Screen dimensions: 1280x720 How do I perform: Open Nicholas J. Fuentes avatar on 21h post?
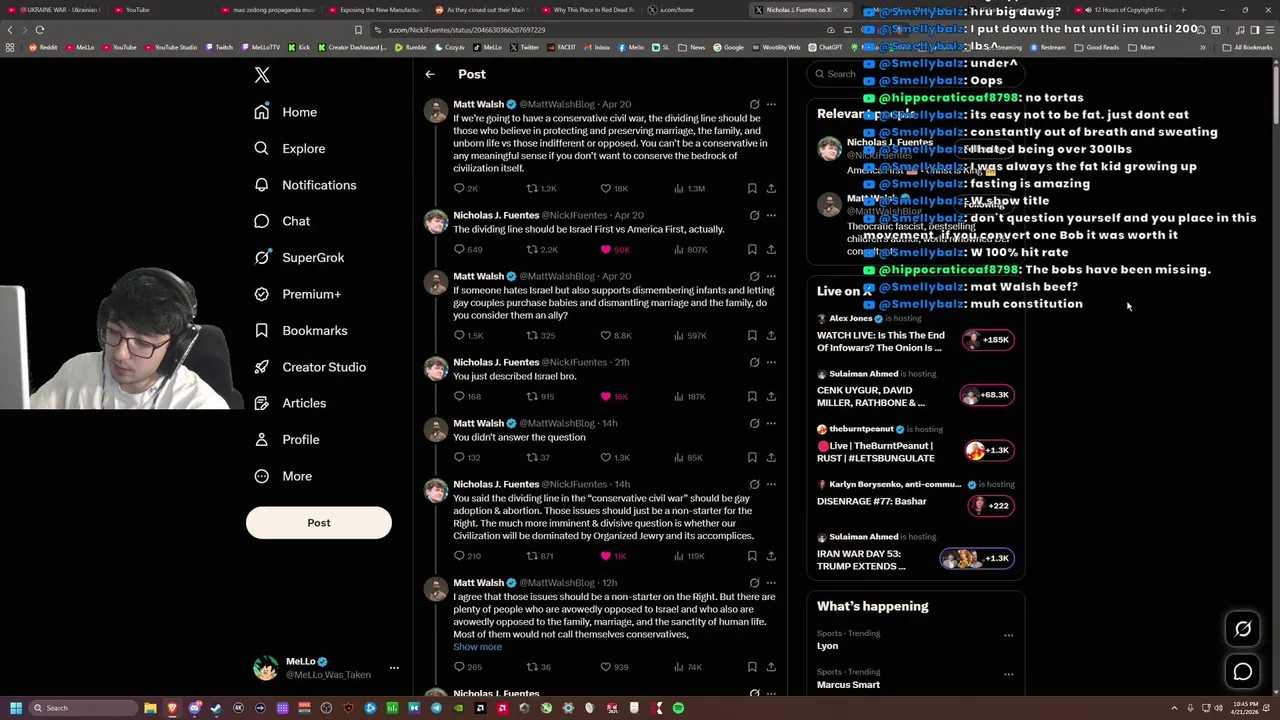pyautogui.click(x=436, y=371)
